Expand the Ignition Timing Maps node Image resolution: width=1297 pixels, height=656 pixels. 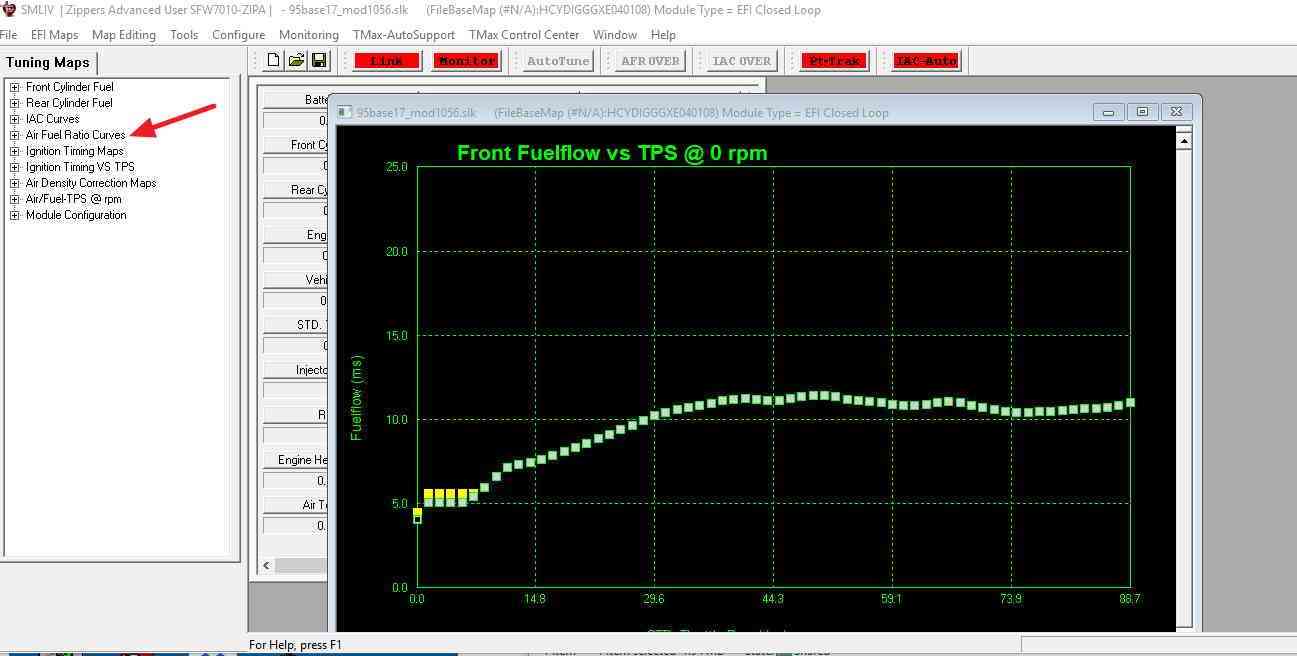tap(15, 151)
